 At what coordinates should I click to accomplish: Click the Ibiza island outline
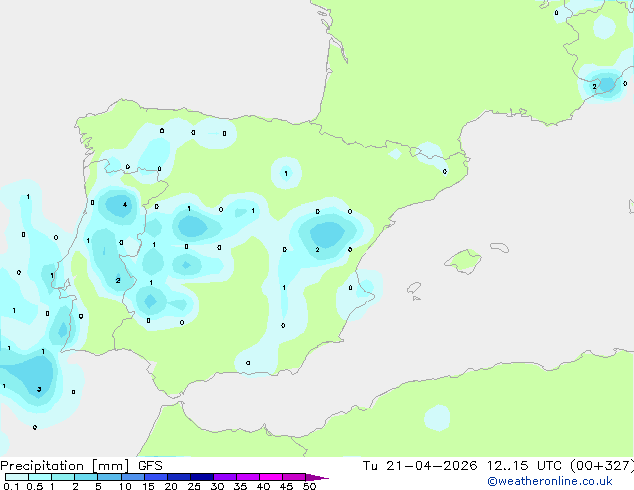coord(414,288)
